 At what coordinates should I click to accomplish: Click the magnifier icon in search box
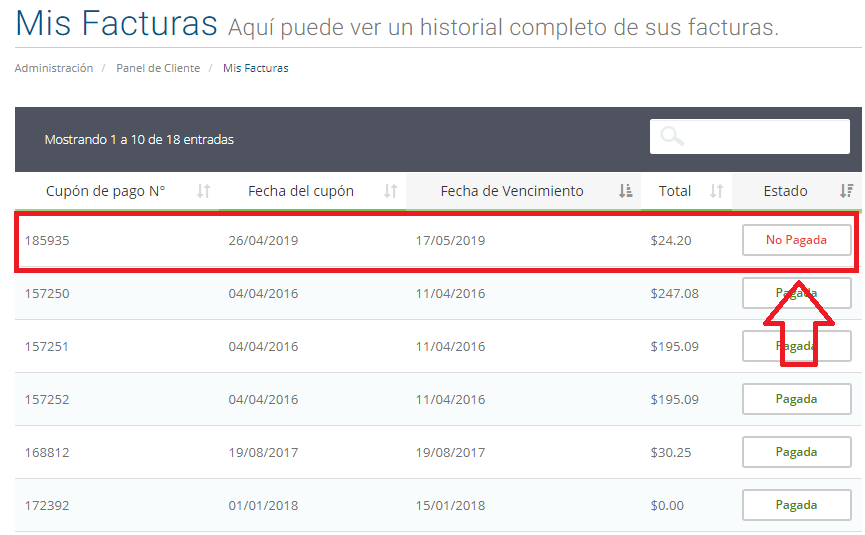click(x=672, y=136)
